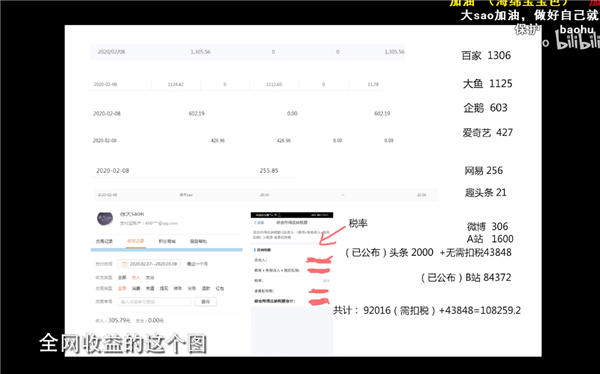Click the 2020-02-08 row showing 255.85
Screen dimensions: 600x374
pos(193,171)
